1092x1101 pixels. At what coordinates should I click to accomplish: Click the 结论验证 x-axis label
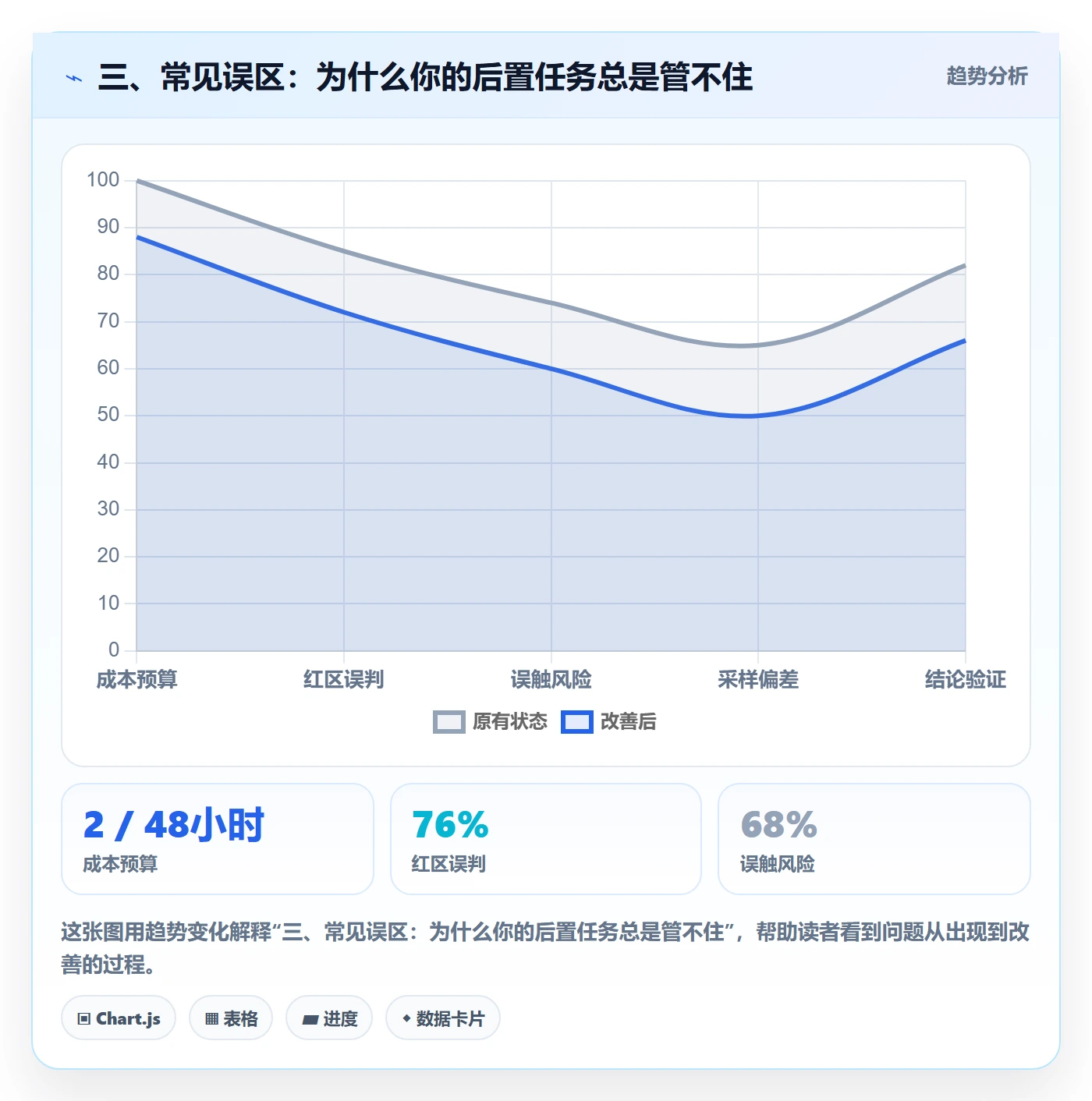(x=966, y=679)
